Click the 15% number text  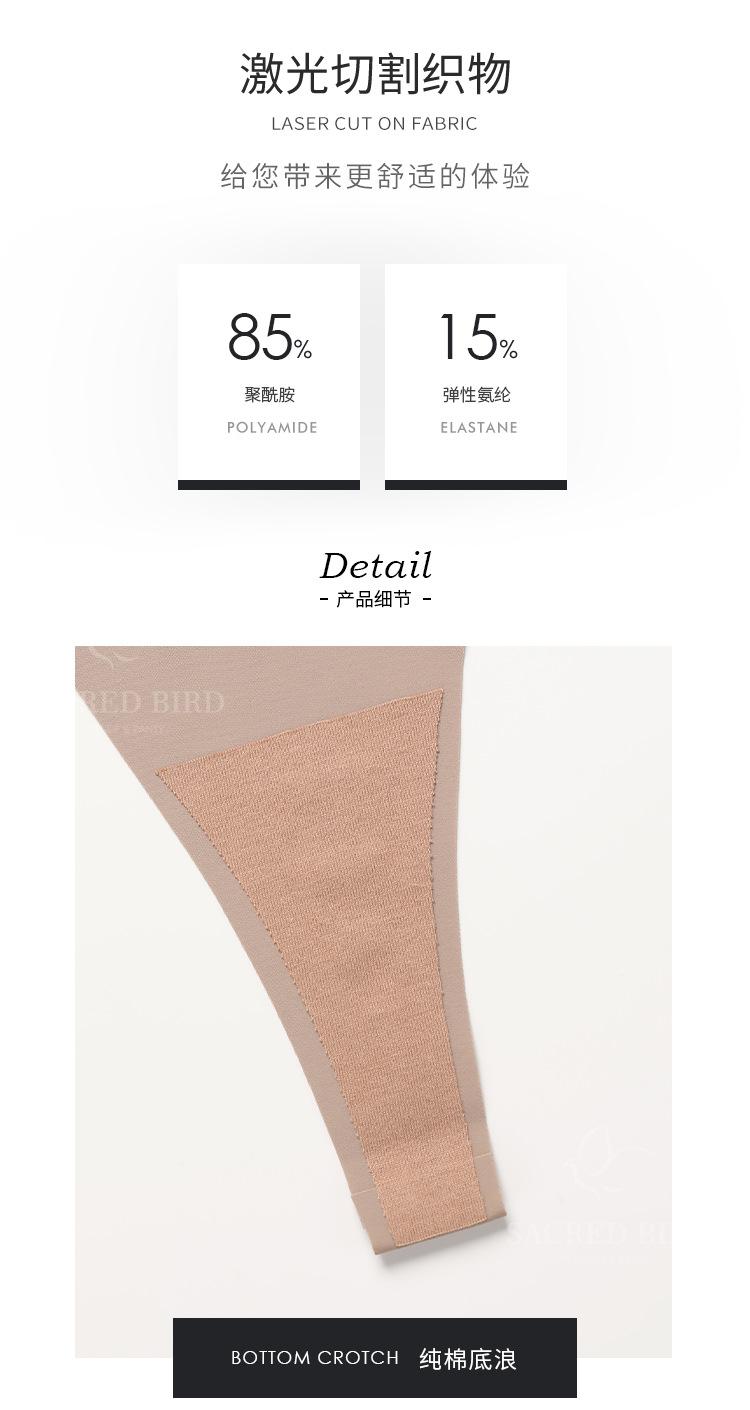point(478,337)
